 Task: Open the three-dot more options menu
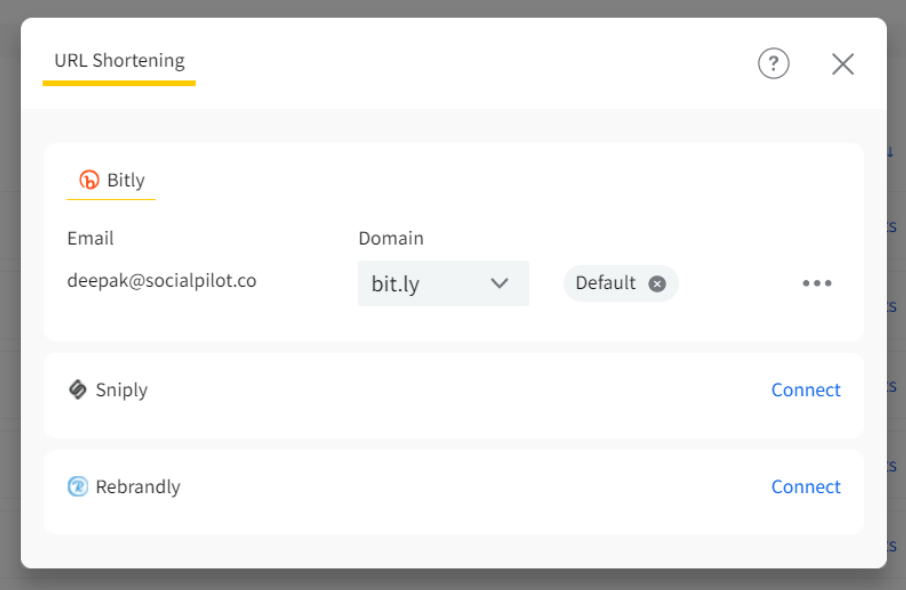pyautogui.click(x=817, y=283)
